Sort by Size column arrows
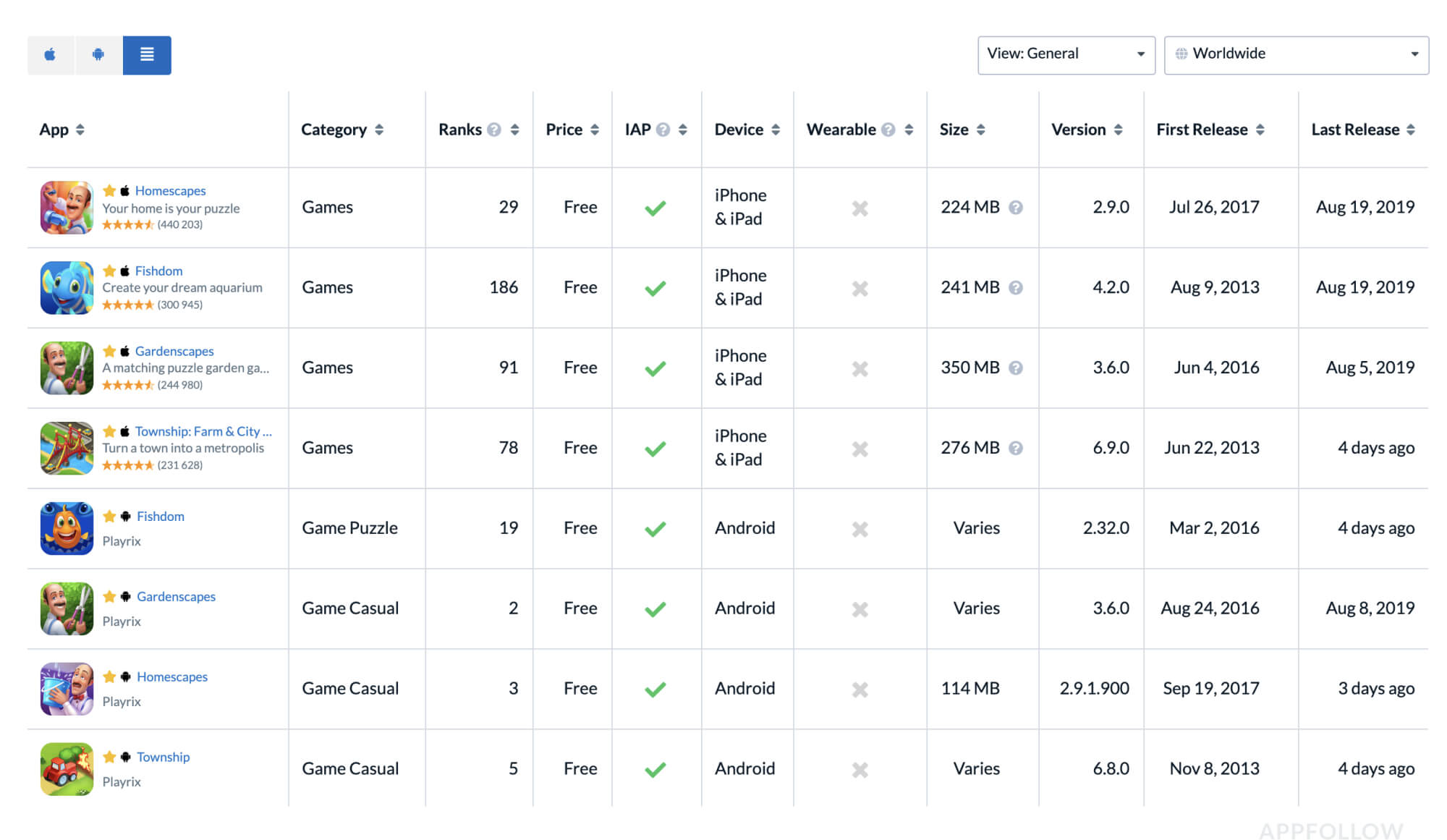Image resolution: width=1447 pixels, height=840 pixels. 981,130
